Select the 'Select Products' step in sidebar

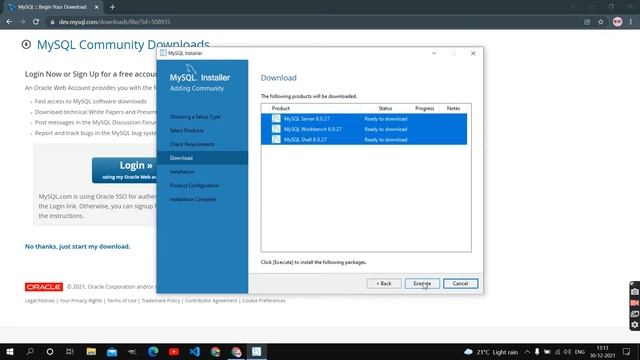[x=187, y=130]
